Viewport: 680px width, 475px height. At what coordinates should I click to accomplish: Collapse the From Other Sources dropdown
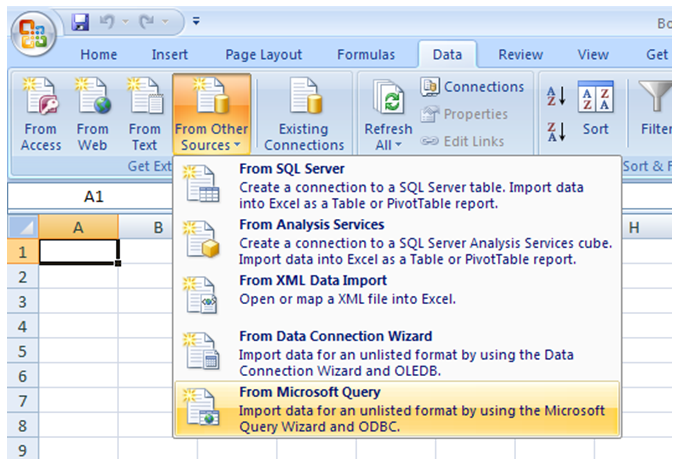[212, 115]
